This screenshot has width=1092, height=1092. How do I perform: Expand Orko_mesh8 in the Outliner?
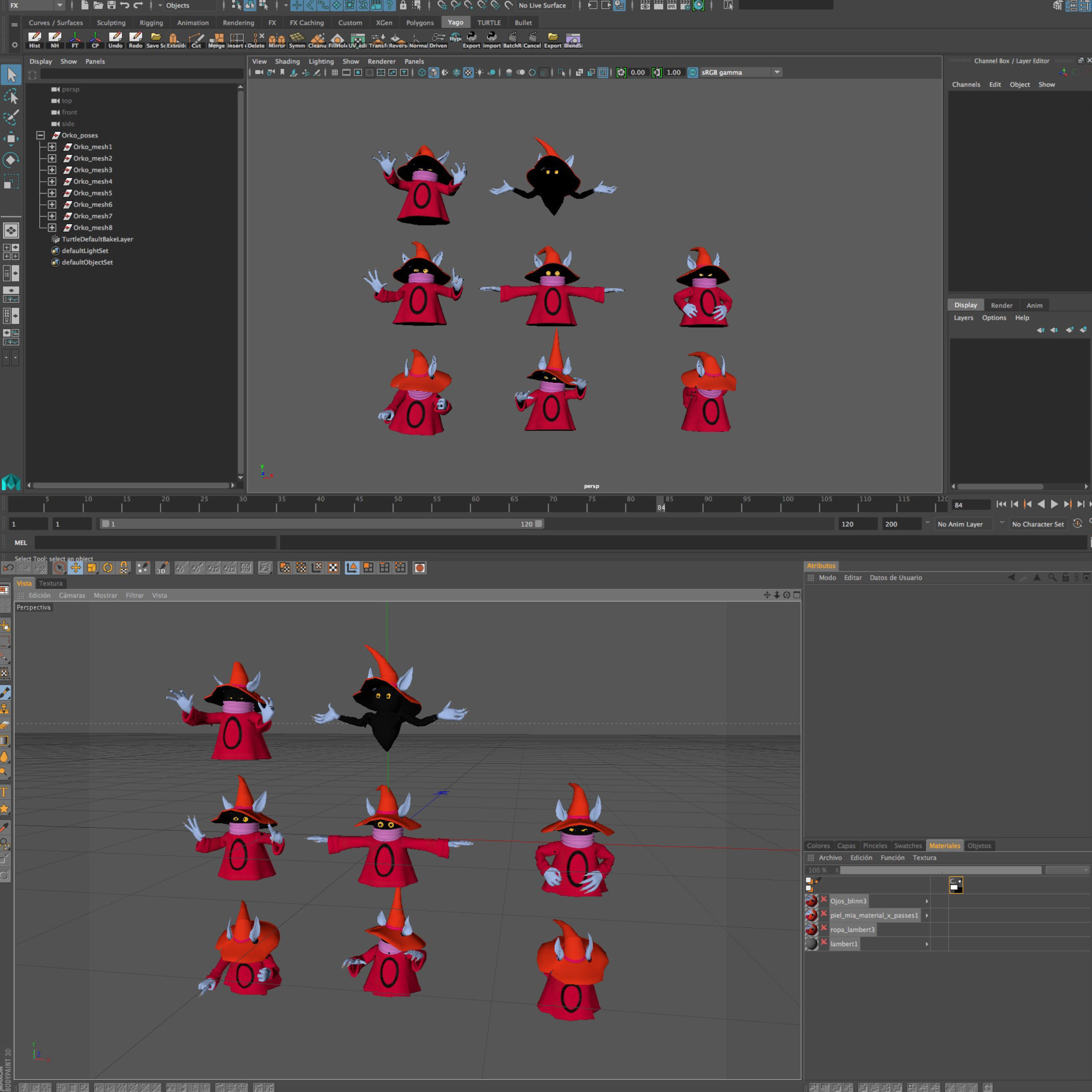point(52,227)
